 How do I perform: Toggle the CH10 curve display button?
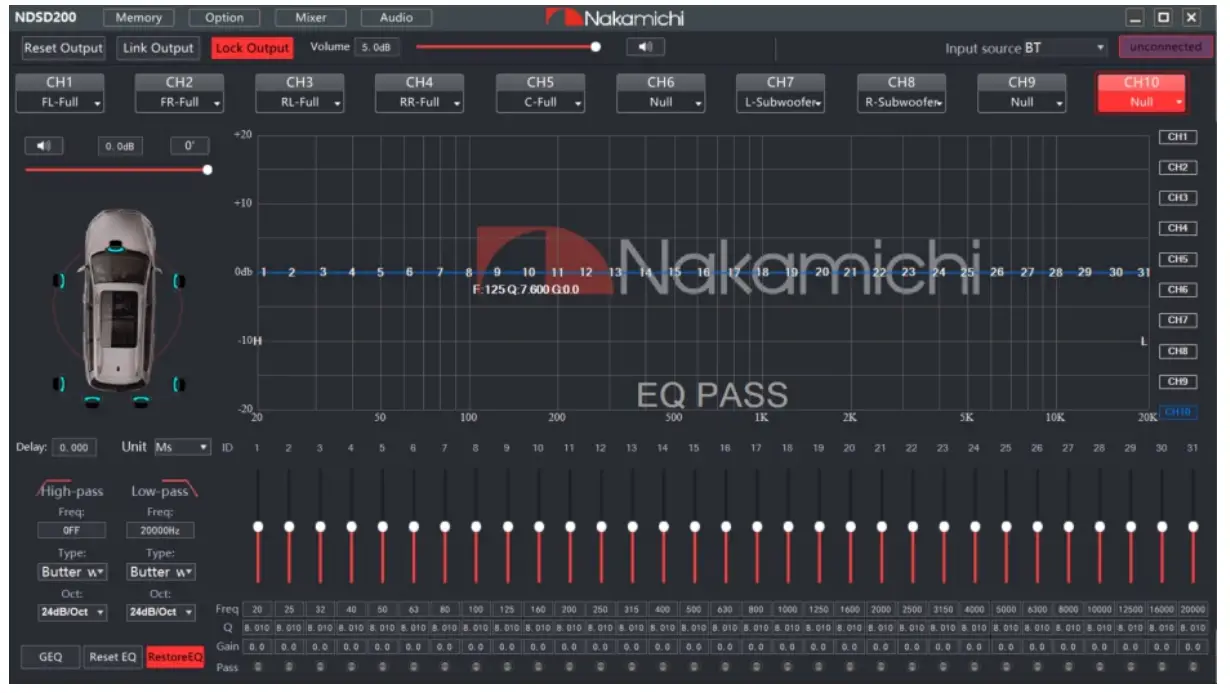click(1177, 412)
